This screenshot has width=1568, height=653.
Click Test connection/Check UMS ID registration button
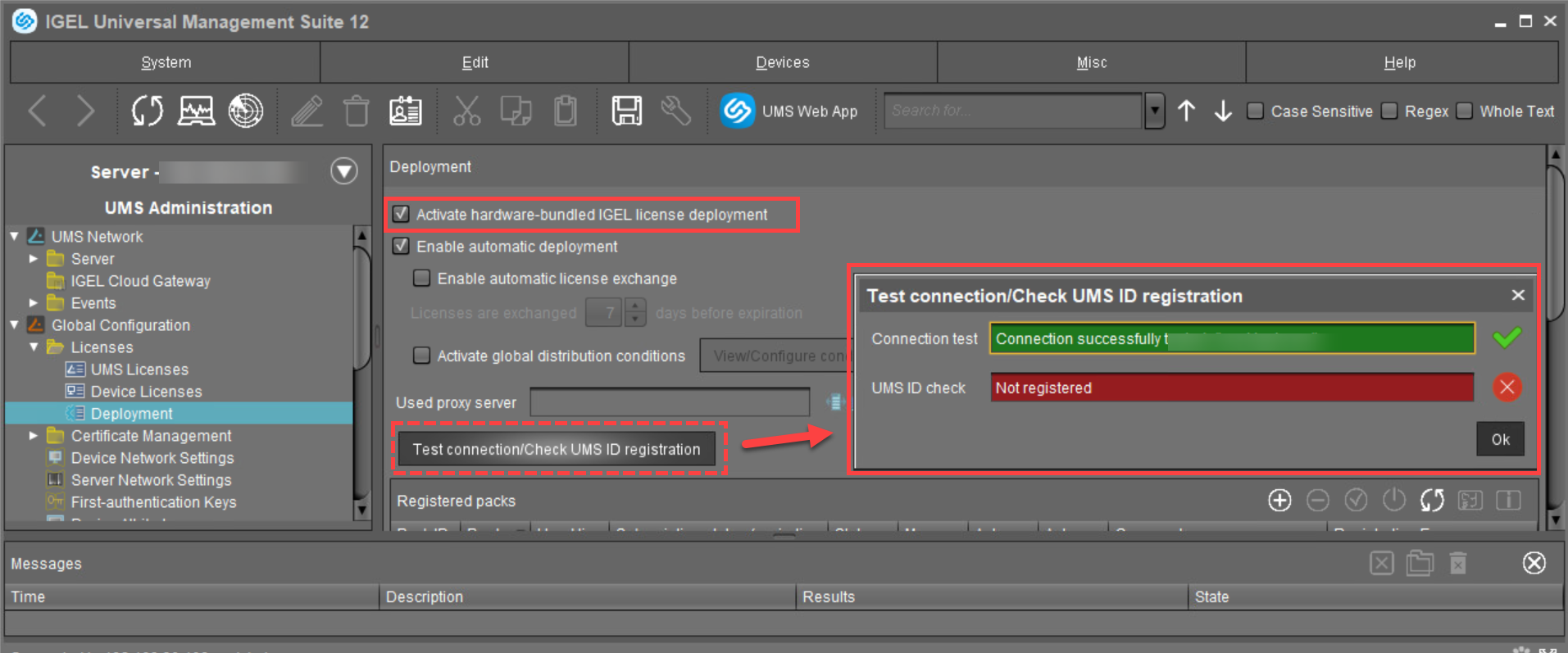coord(557,449)
